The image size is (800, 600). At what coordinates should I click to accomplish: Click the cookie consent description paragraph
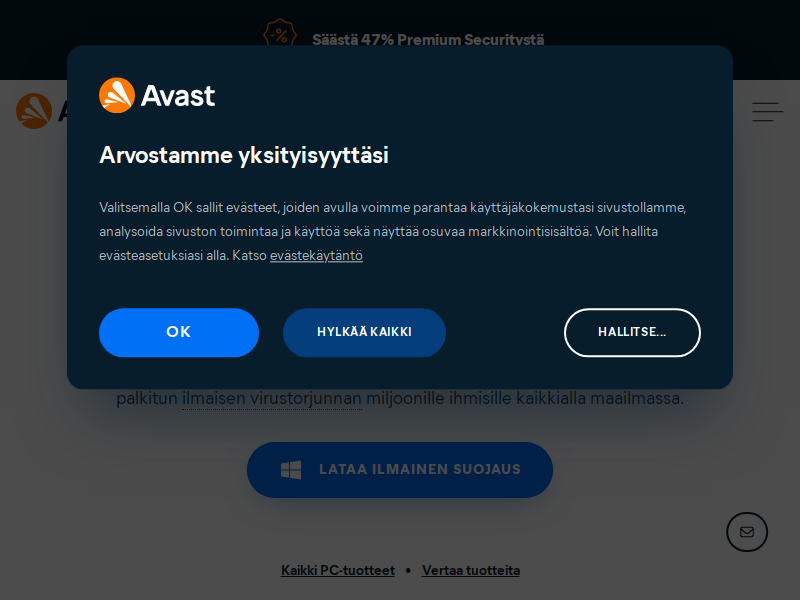click(x=393, y=231)
